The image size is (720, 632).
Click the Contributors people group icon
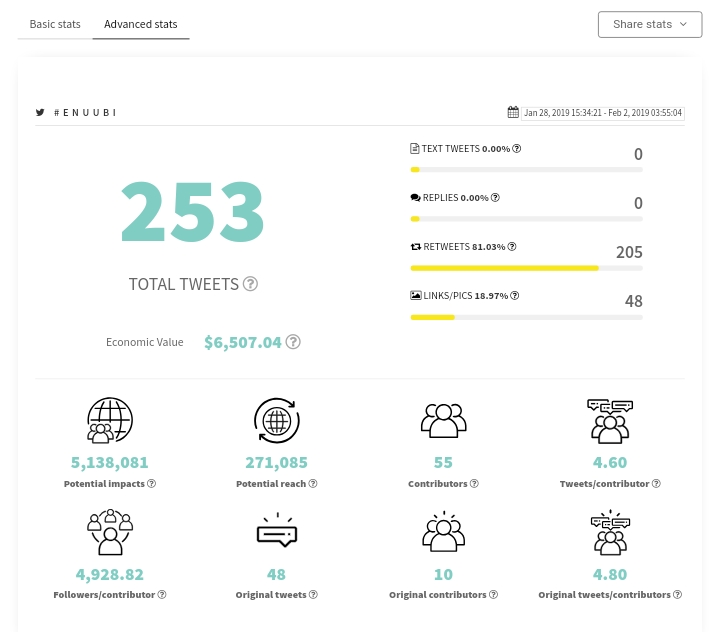coord(443,420)
